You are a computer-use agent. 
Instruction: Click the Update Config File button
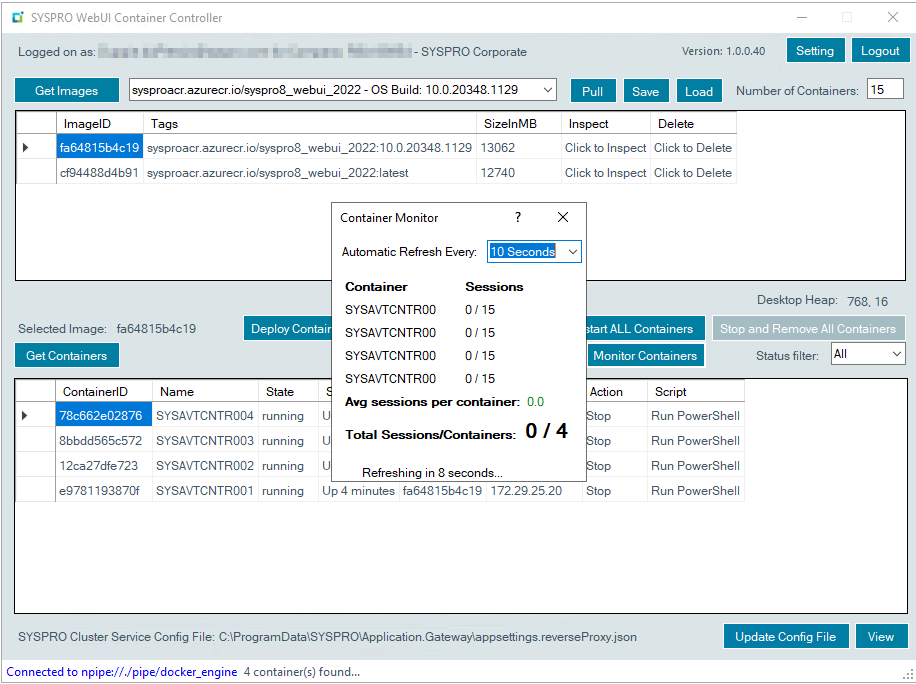click(786, 637)
